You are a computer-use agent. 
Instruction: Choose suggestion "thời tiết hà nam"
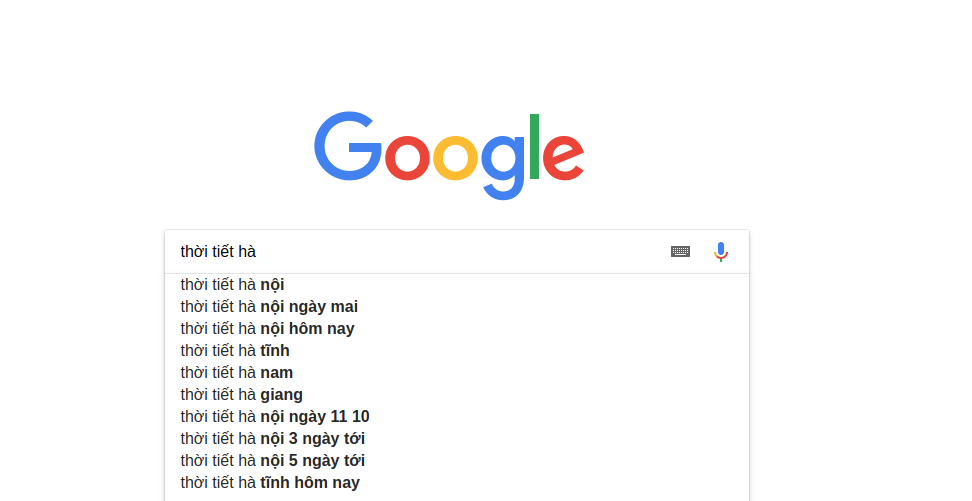click(237, 373)
